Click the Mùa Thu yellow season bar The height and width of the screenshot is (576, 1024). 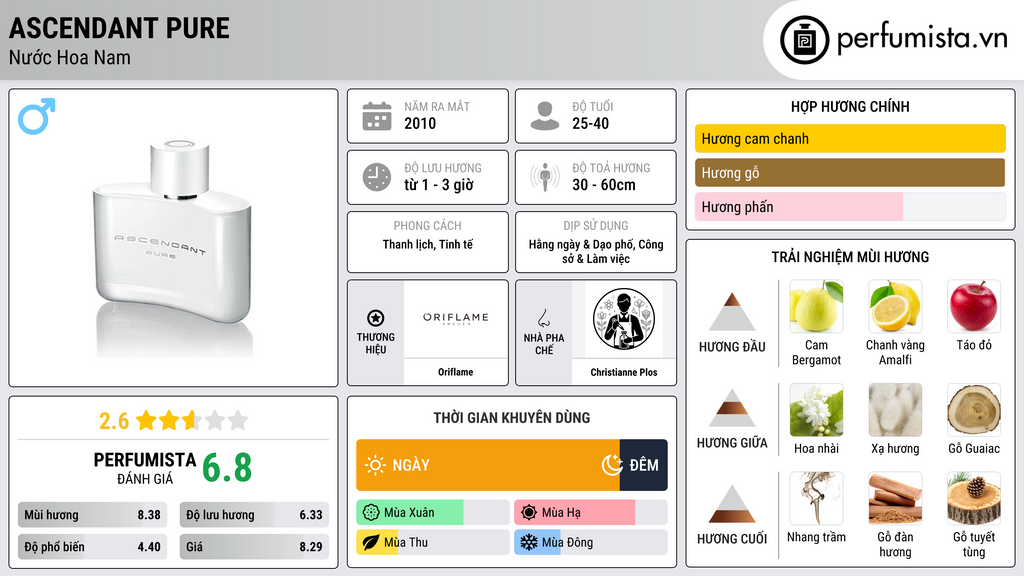(x=377, y=543)
